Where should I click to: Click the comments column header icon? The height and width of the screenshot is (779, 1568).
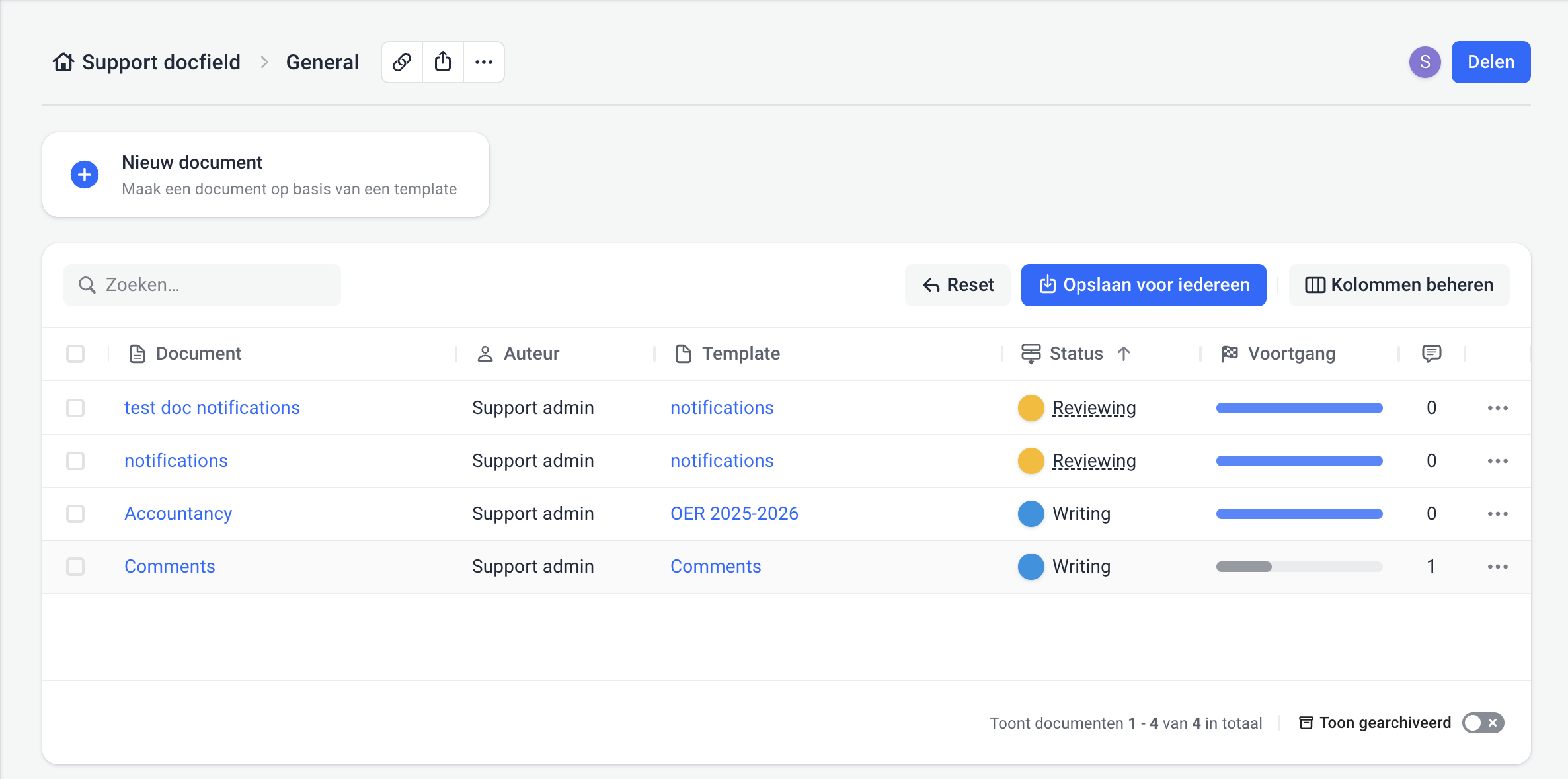click(x=1431, y=354)
